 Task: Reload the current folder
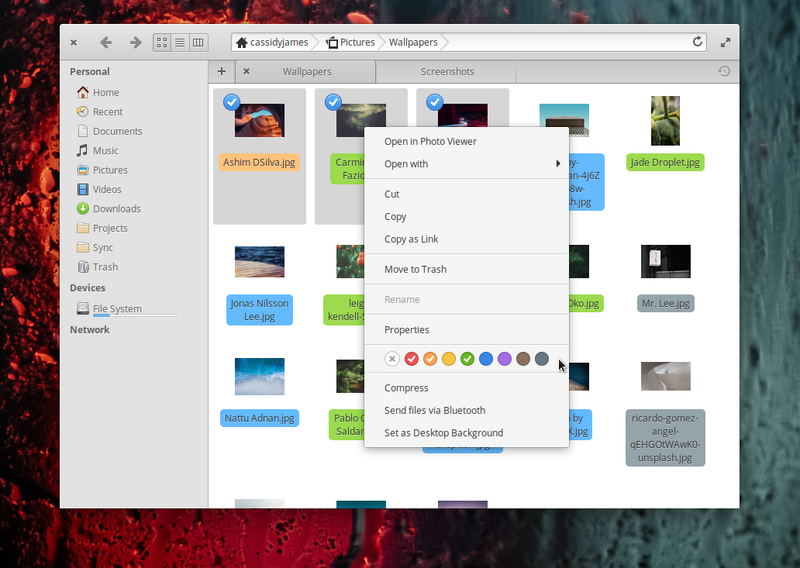[x=697, y=42]
